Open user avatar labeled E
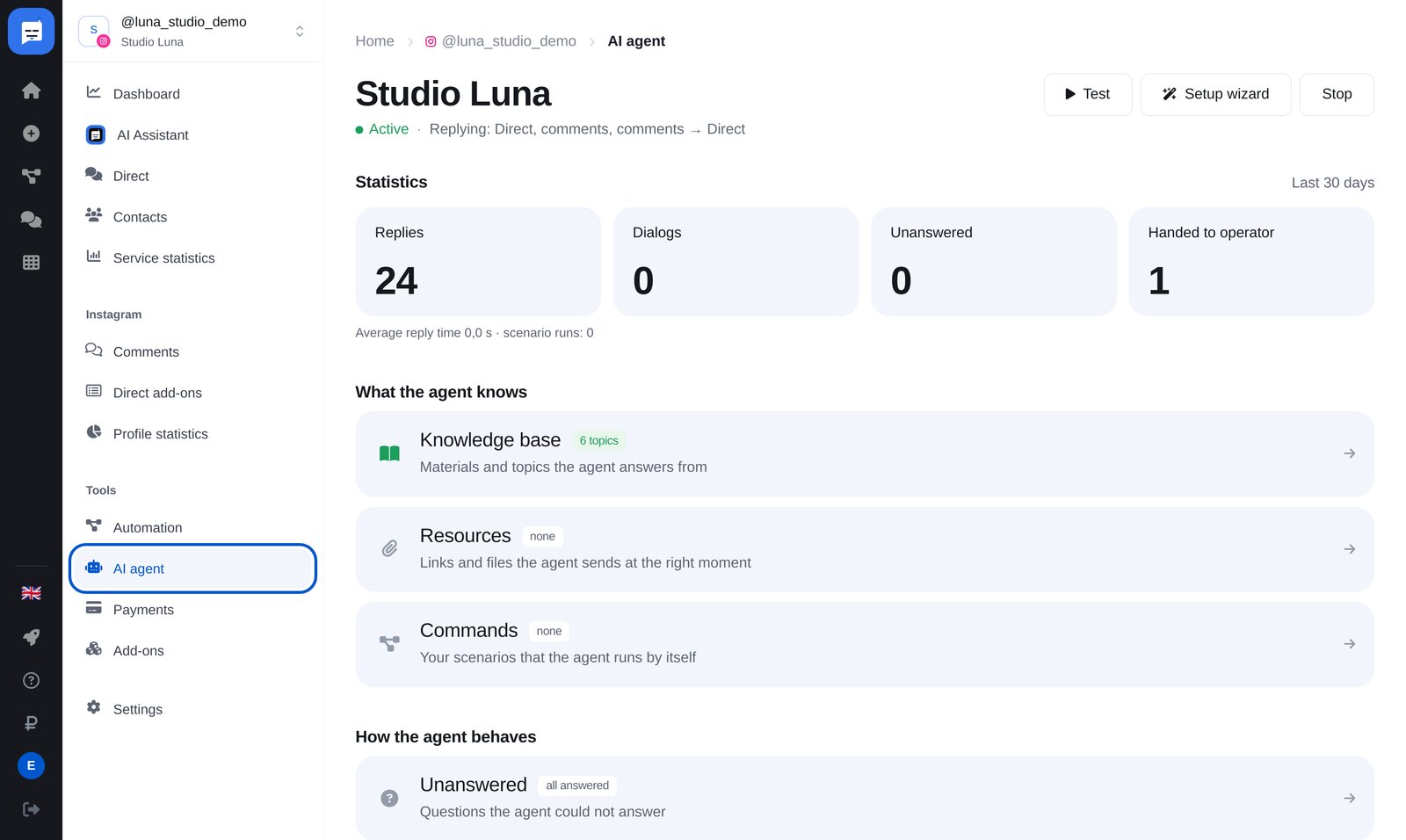This screenshot has width=1406, height=840. (31, 765)
